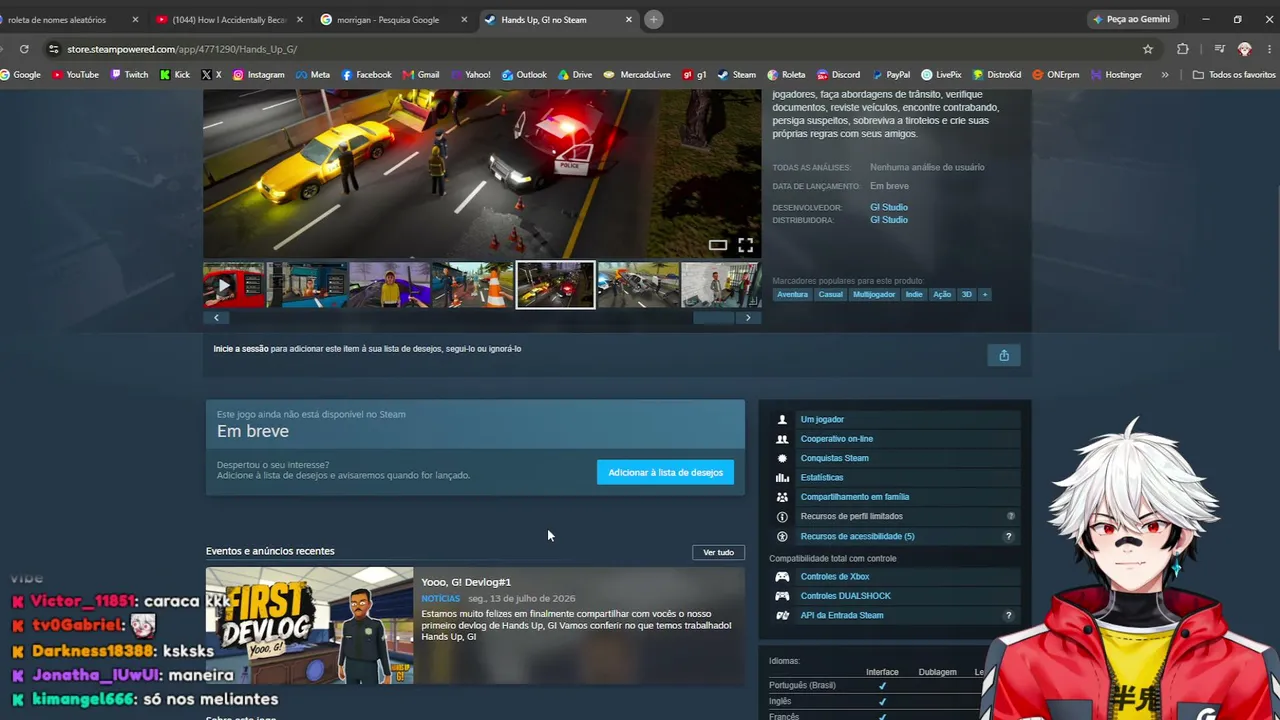The width and height of the screenshot is (1280, 720).
Task: Open the media control icon in the browser toolbar
Action: pos(1220,49)
